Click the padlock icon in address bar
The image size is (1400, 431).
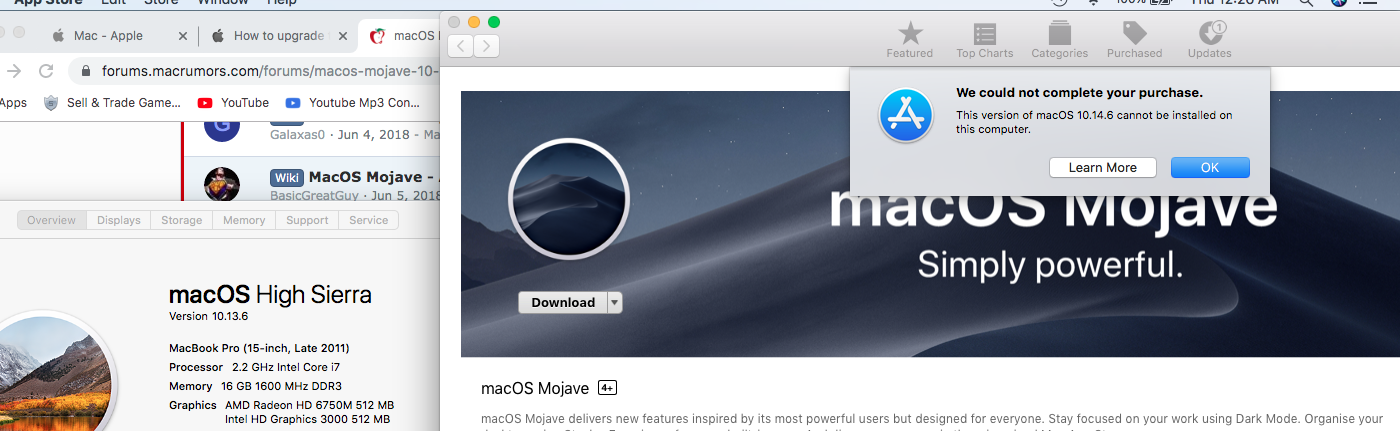85,71
